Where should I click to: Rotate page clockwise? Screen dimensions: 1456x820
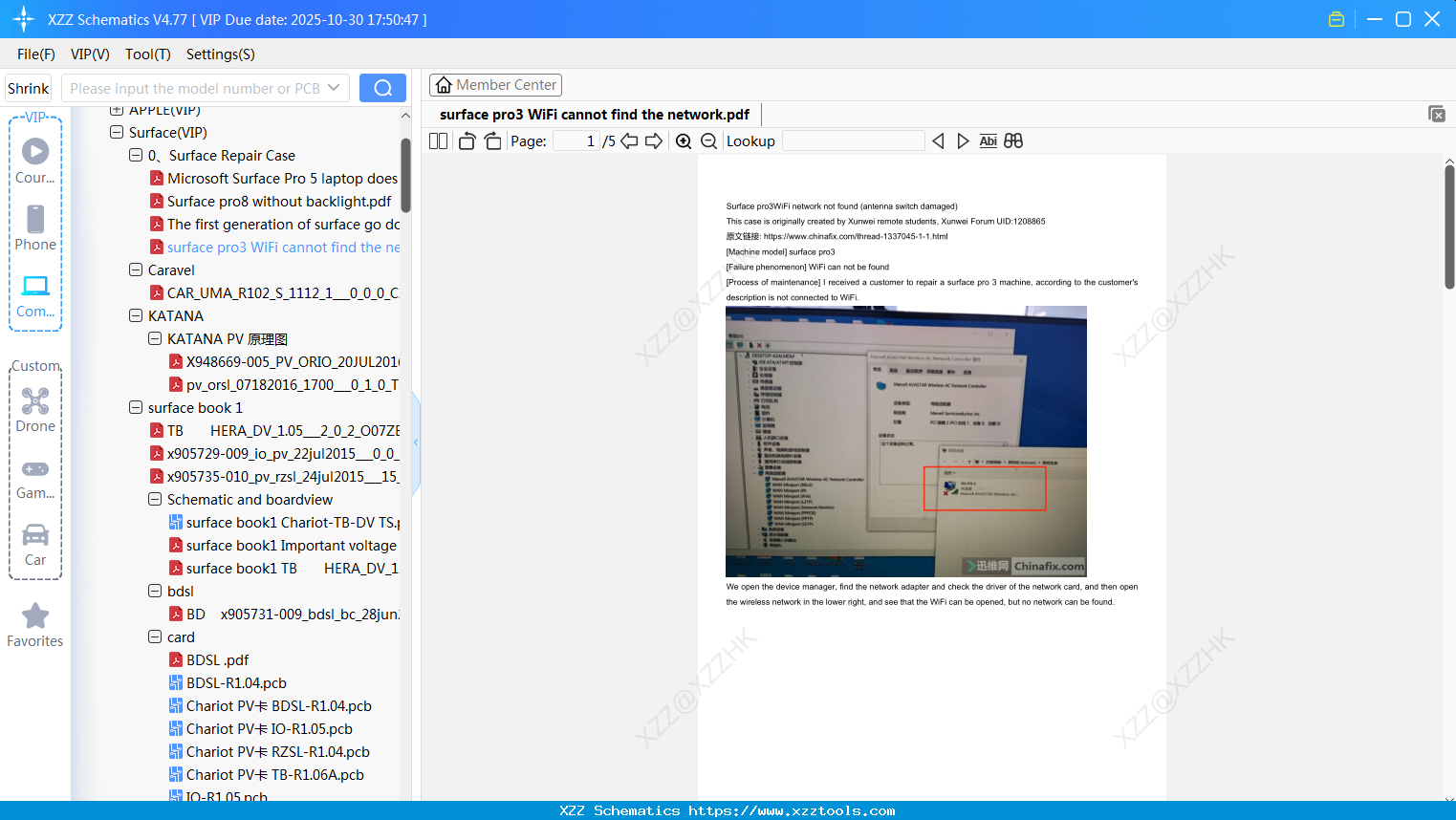[492, 140]
